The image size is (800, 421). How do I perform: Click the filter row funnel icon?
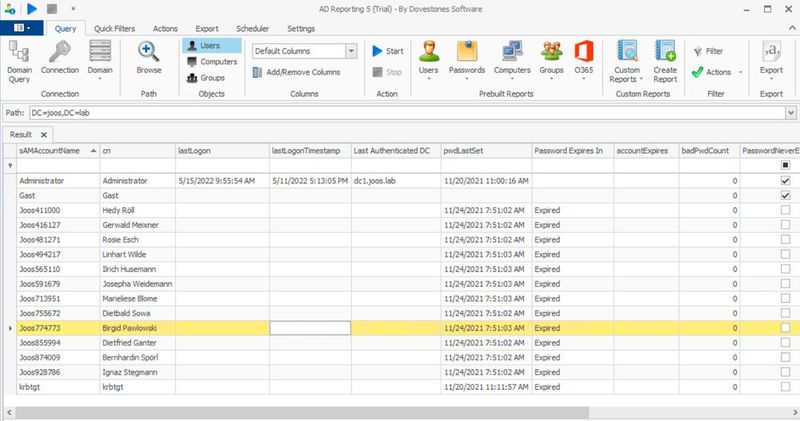click(x=10, y=165)
